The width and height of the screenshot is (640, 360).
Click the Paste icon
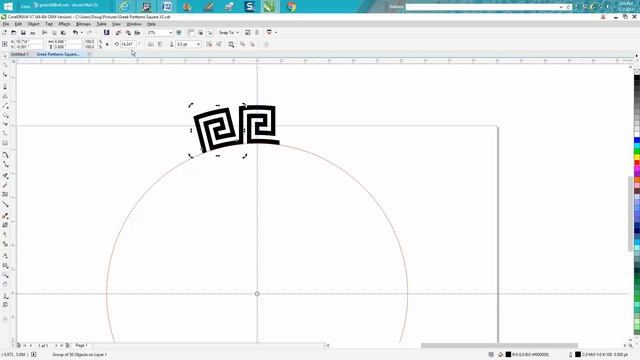pyautogui.click(x=63, y=33)
